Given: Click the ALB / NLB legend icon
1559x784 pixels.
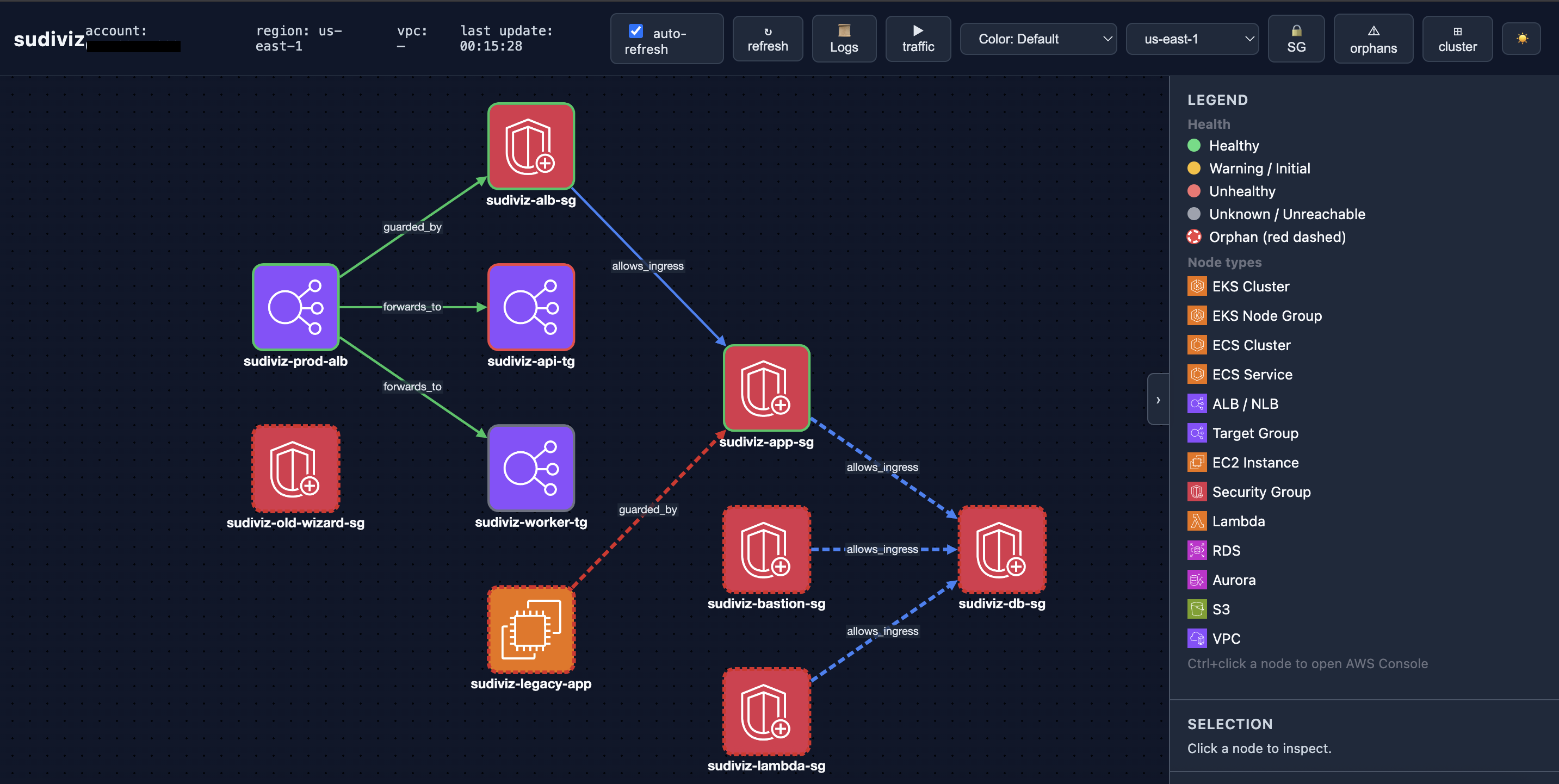Looking at the screenshot, I should coord(1197,403).
